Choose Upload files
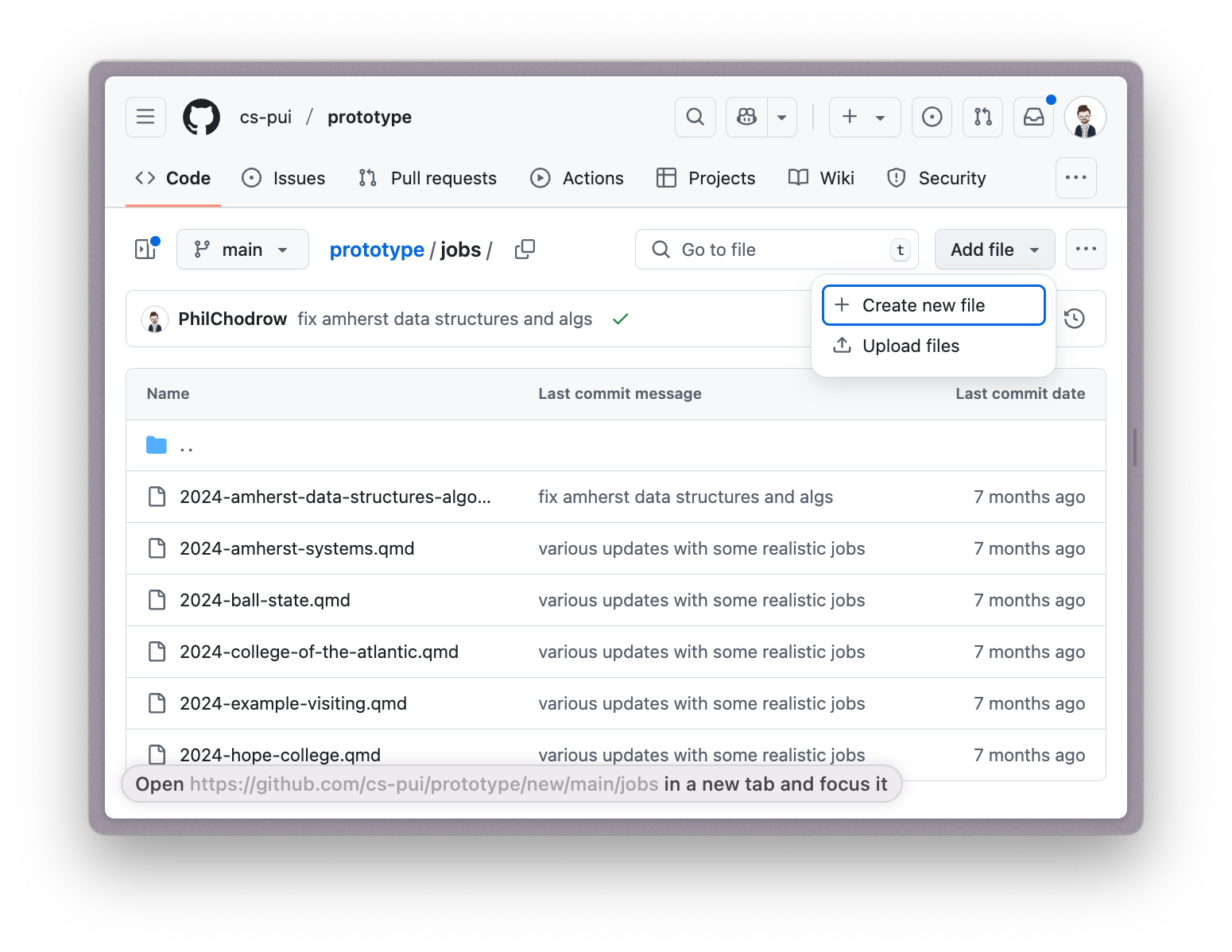1232x952 pixels. point(933,346)
